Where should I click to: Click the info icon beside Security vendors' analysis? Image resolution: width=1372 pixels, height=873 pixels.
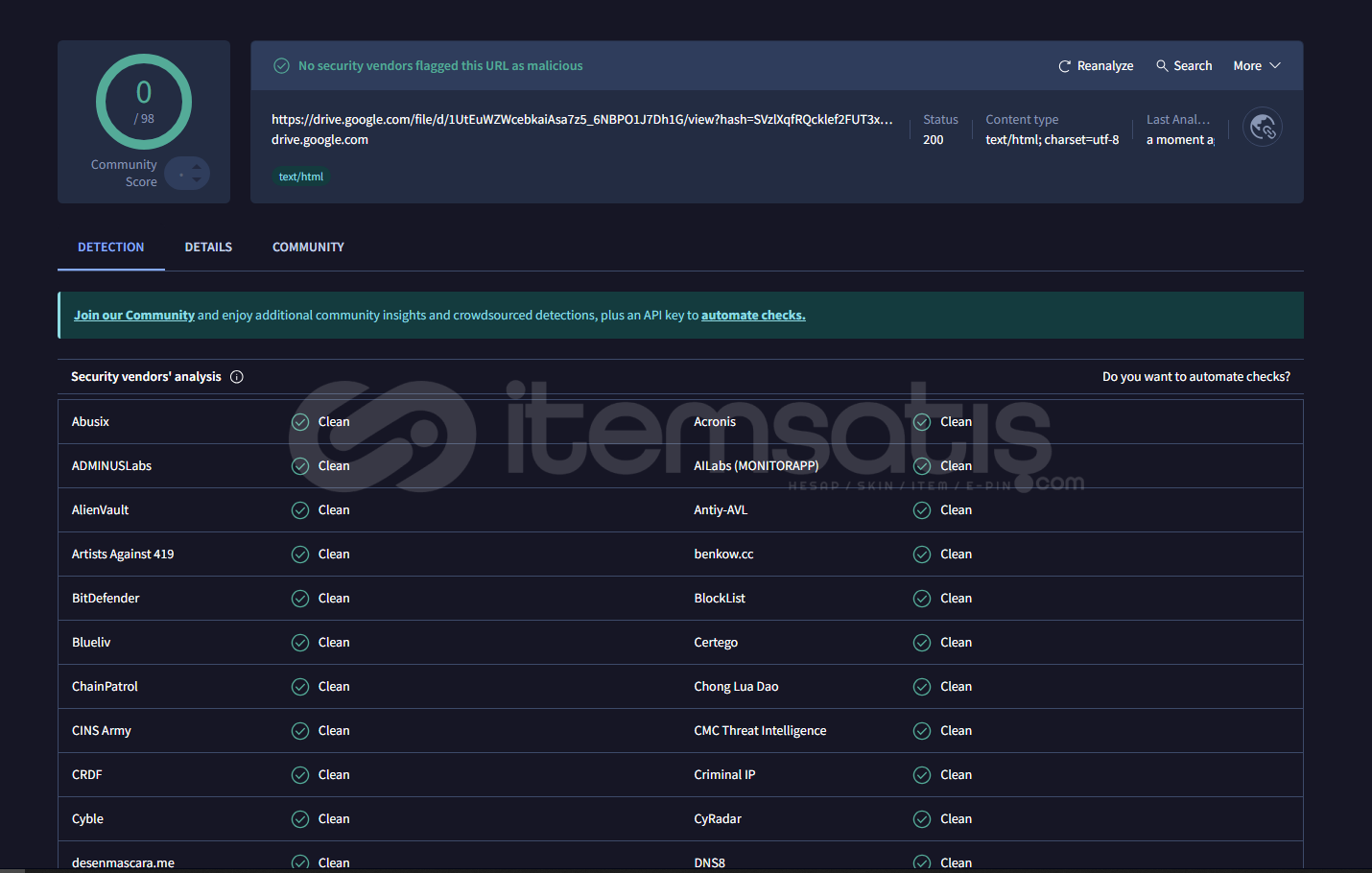click(x=237, y=377)
